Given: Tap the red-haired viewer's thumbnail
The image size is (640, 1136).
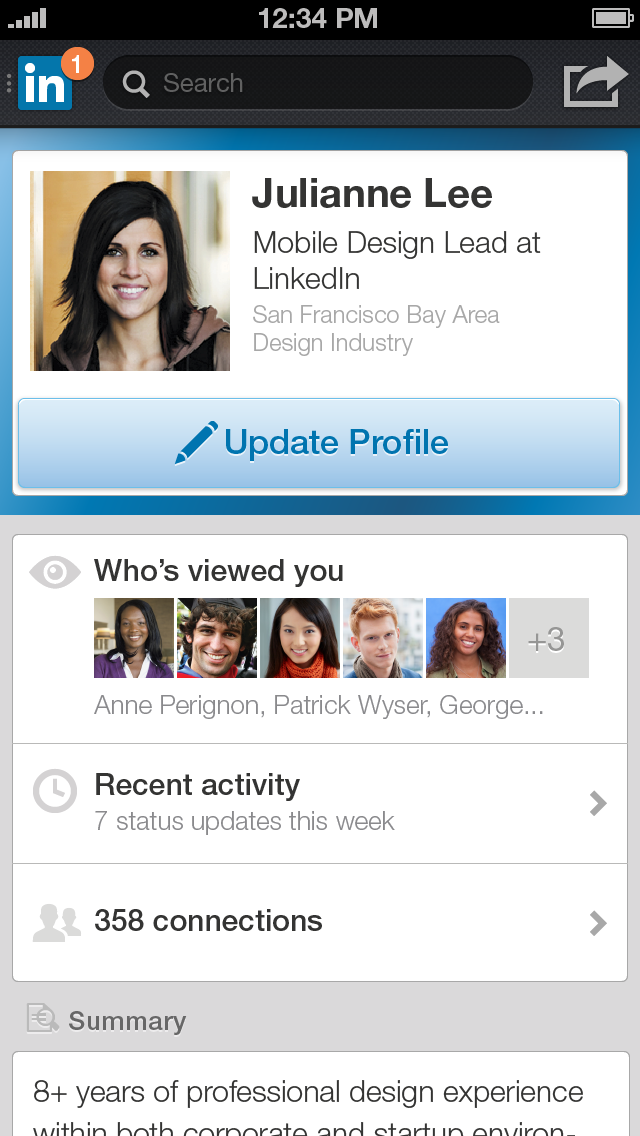Looking at the screenshot, I should pyautogui.click(x=383, y=639).
